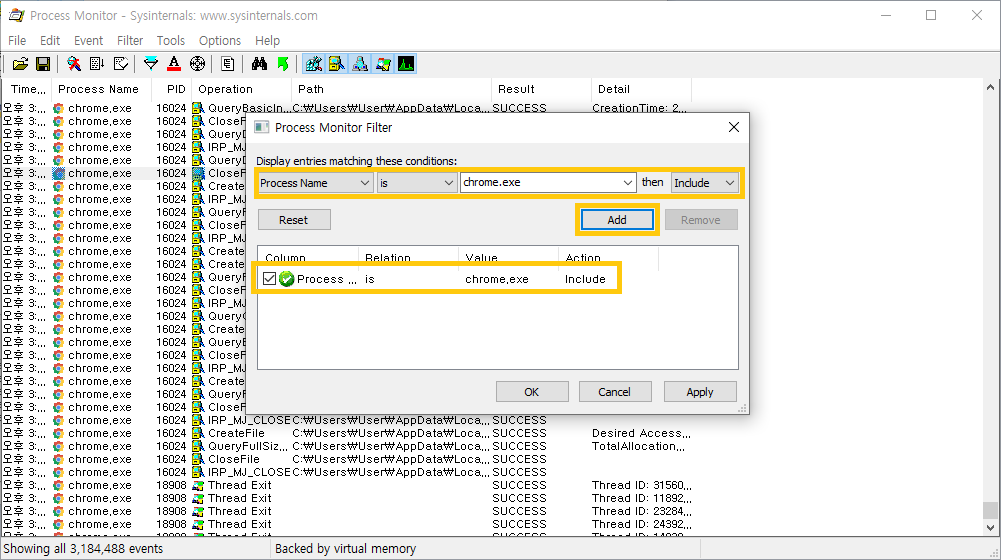Image resolution: width=1001 pixels, height=560 pixels.
Task: Click the Reset button in filter dialog
Action: 294,220
